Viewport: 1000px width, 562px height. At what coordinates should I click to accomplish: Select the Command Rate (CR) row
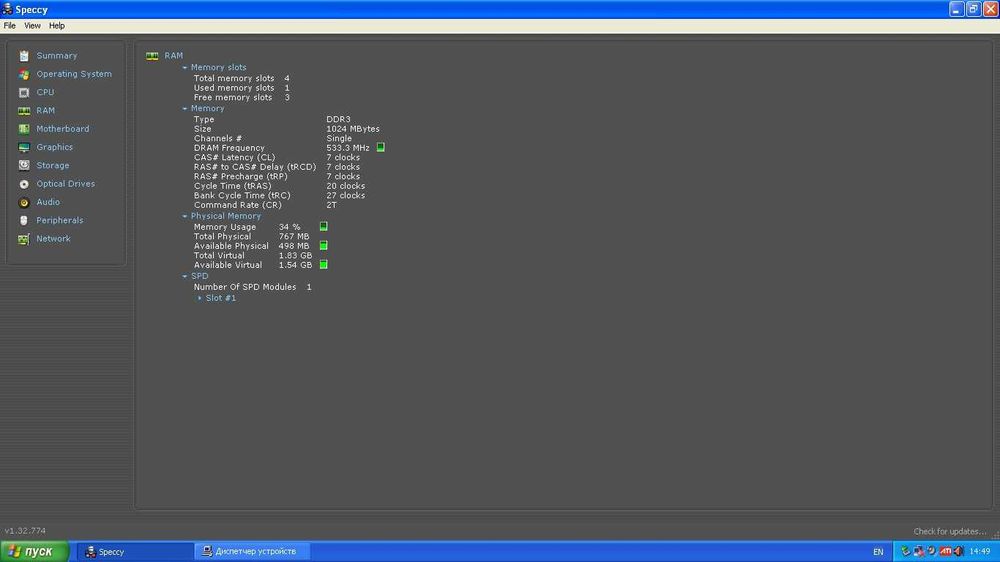coord(265,205)
